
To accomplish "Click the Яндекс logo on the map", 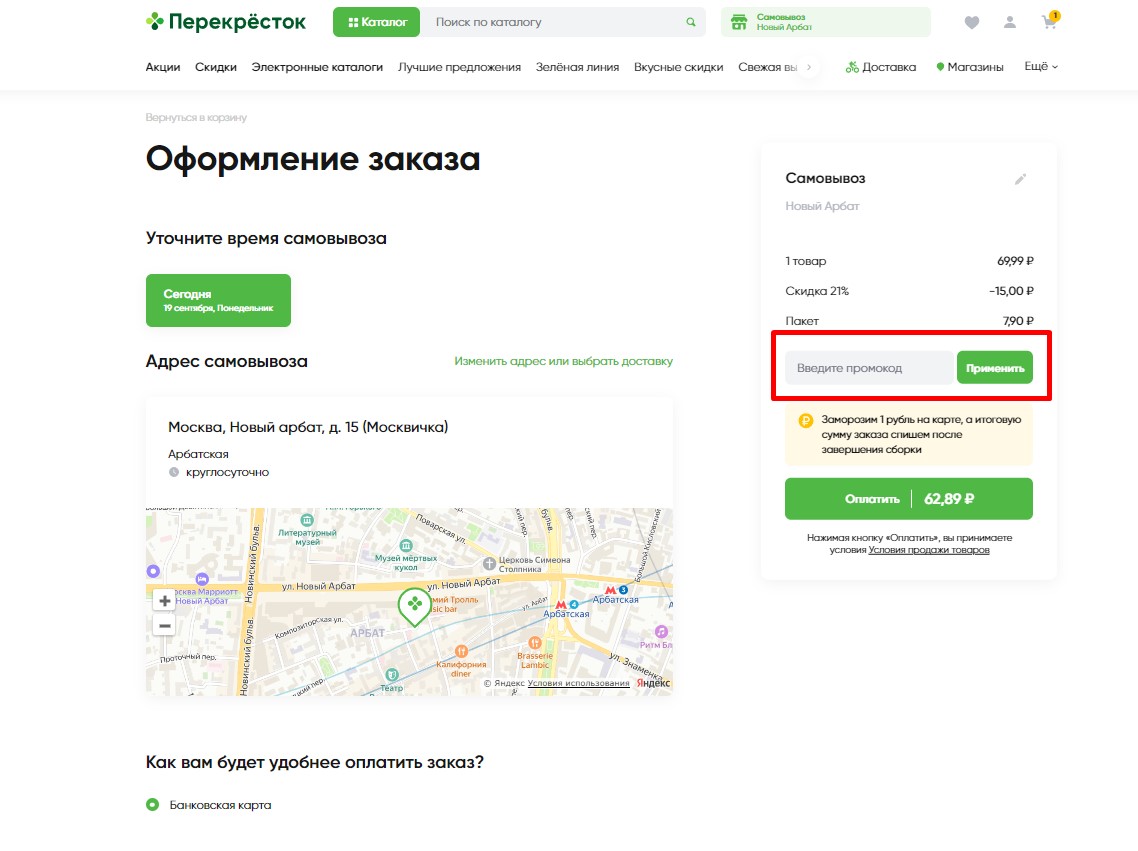I will [653, 683].
